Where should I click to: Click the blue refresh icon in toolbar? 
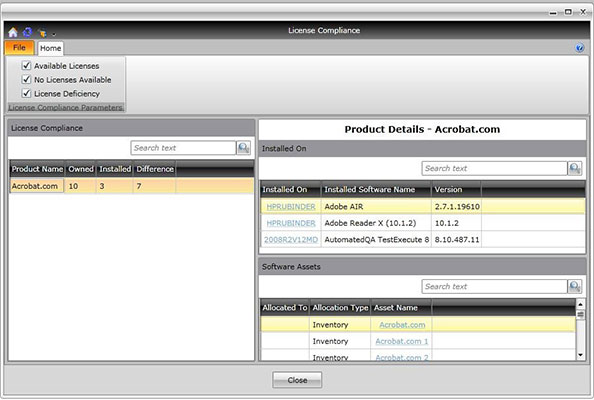point(28,33)
